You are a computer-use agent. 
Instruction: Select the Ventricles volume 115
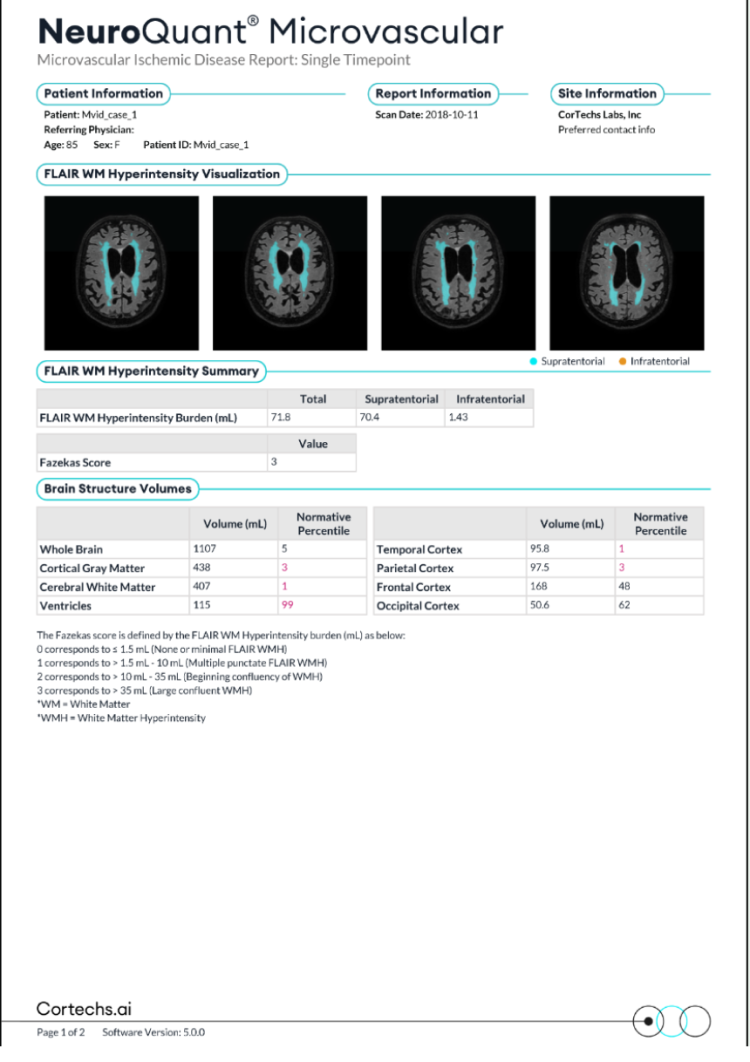click(202, 605)
